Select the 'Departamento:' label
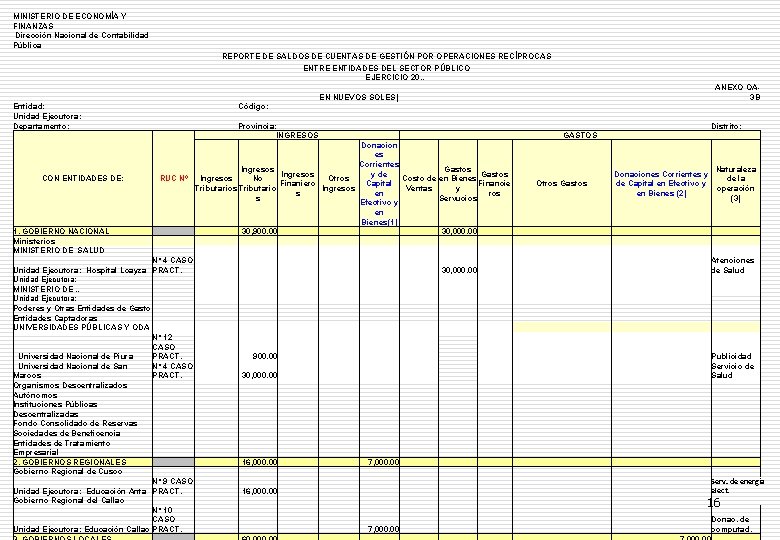780x540 pixels. (x=41, y=126)
